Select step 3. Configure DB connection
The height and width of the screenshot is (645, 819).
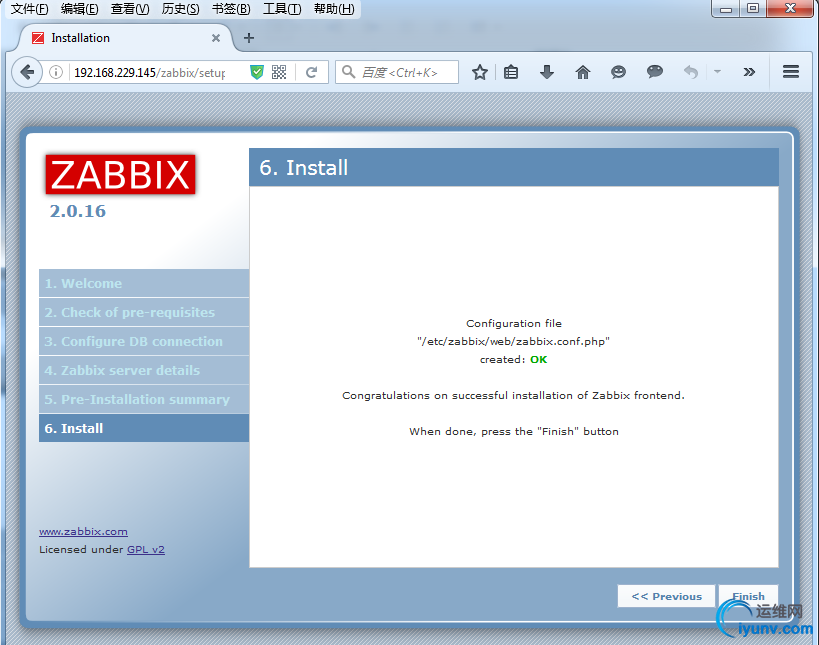144,341
